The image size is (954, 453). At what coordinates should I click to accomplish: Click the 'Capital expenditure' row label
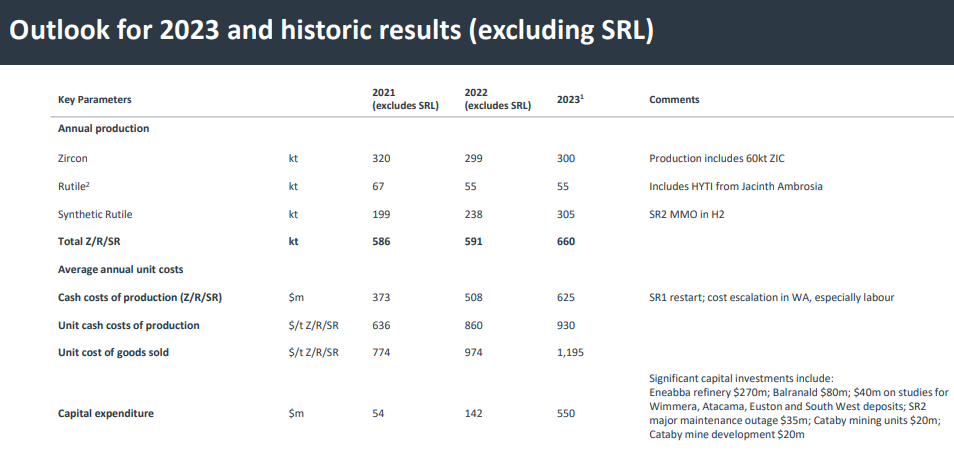[x=106, y=414]
